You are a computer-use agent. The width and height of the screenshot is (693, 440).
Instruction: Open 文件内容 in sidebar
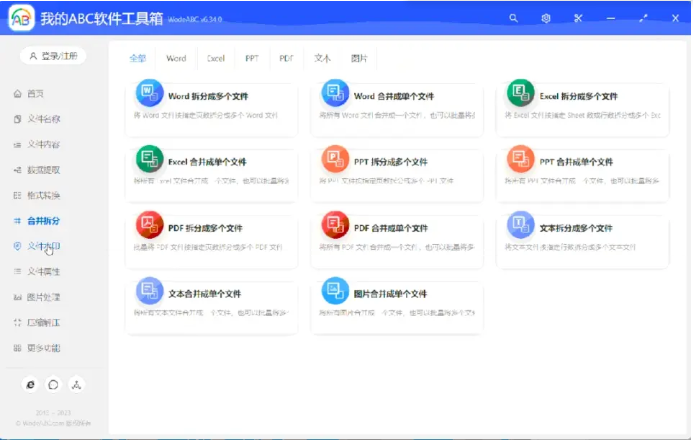tap(44, 144)
